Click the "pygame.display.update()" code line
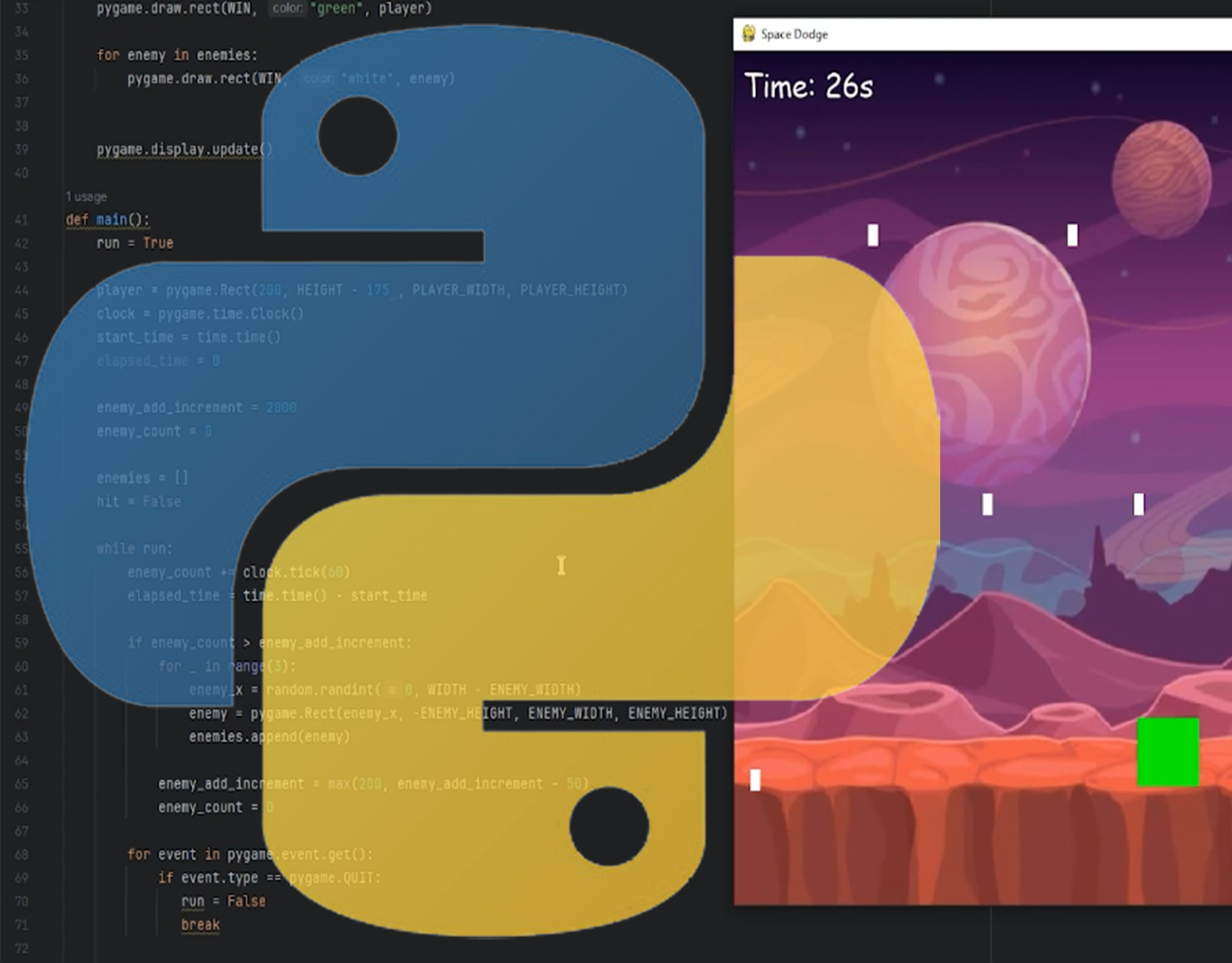Screen dimensions: 1232x963 185,149
